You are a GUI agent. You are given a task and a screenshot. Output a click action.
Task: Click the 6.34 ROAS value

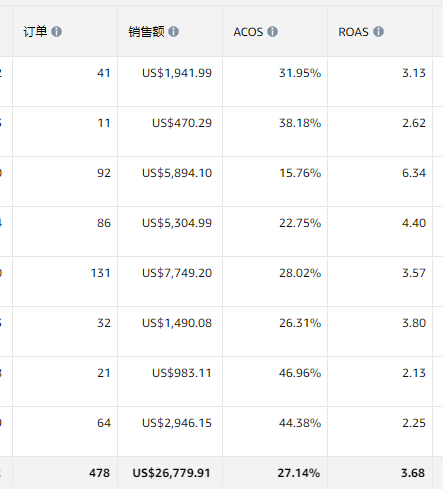click(414, 173)
